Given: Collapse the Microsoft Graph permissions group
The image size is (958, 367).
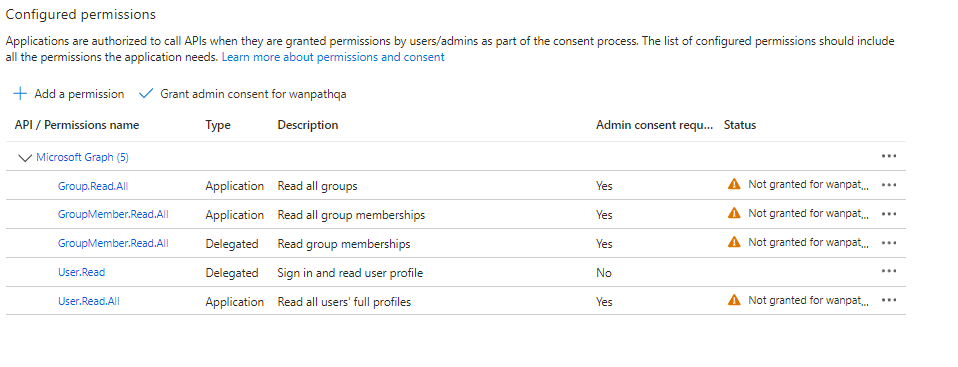Looking at the screenshot, I should [25, 158].
